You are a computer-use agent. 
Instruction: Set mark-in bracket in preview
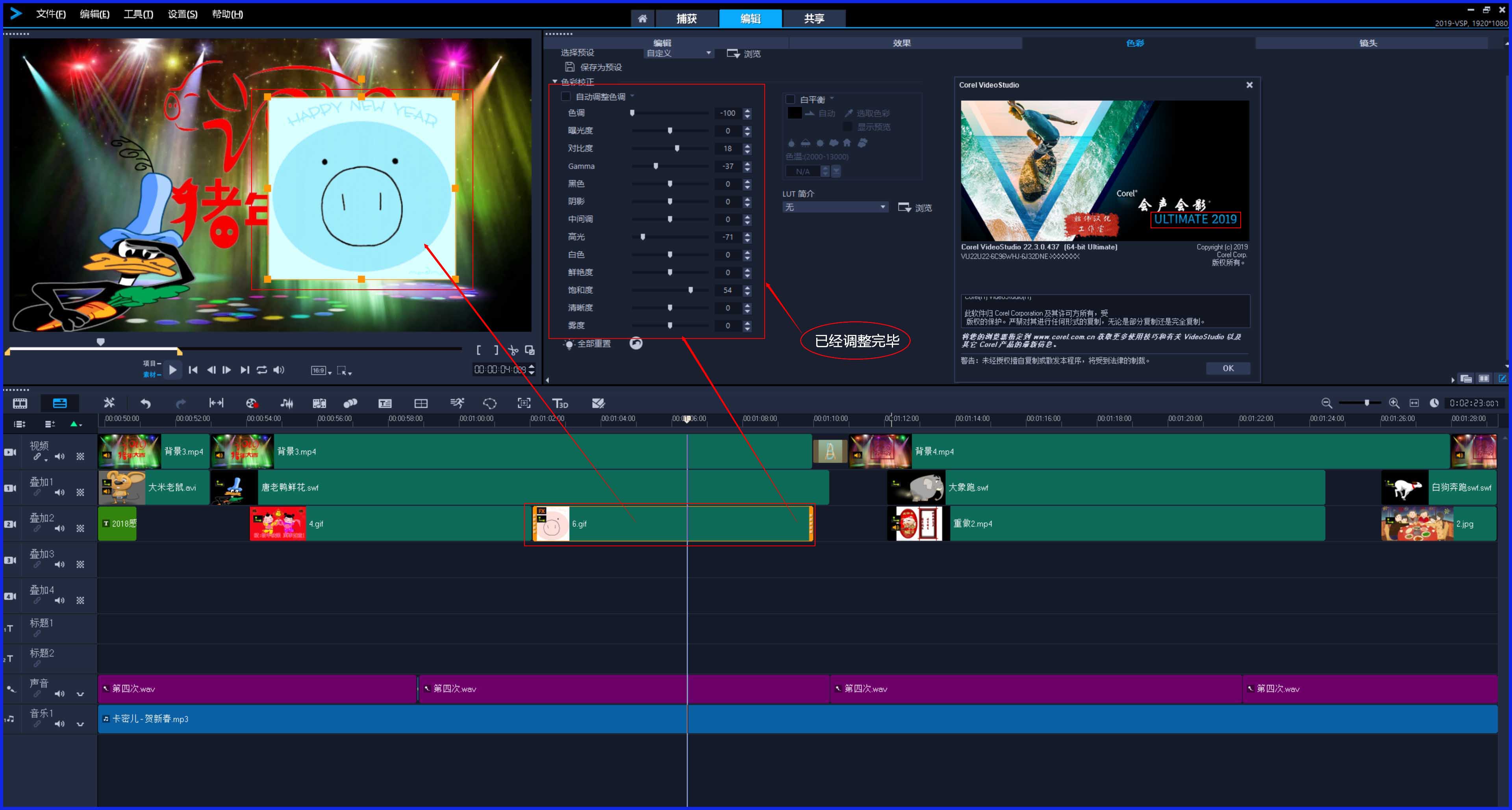coord(479,350)
